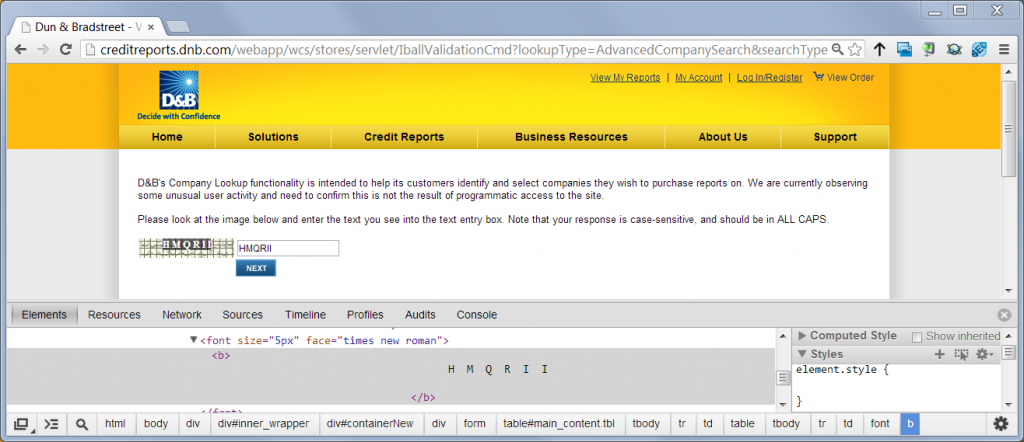Collapse the font element tree node
Viewport: 1024px width, 442px height.
click(193, 340)
